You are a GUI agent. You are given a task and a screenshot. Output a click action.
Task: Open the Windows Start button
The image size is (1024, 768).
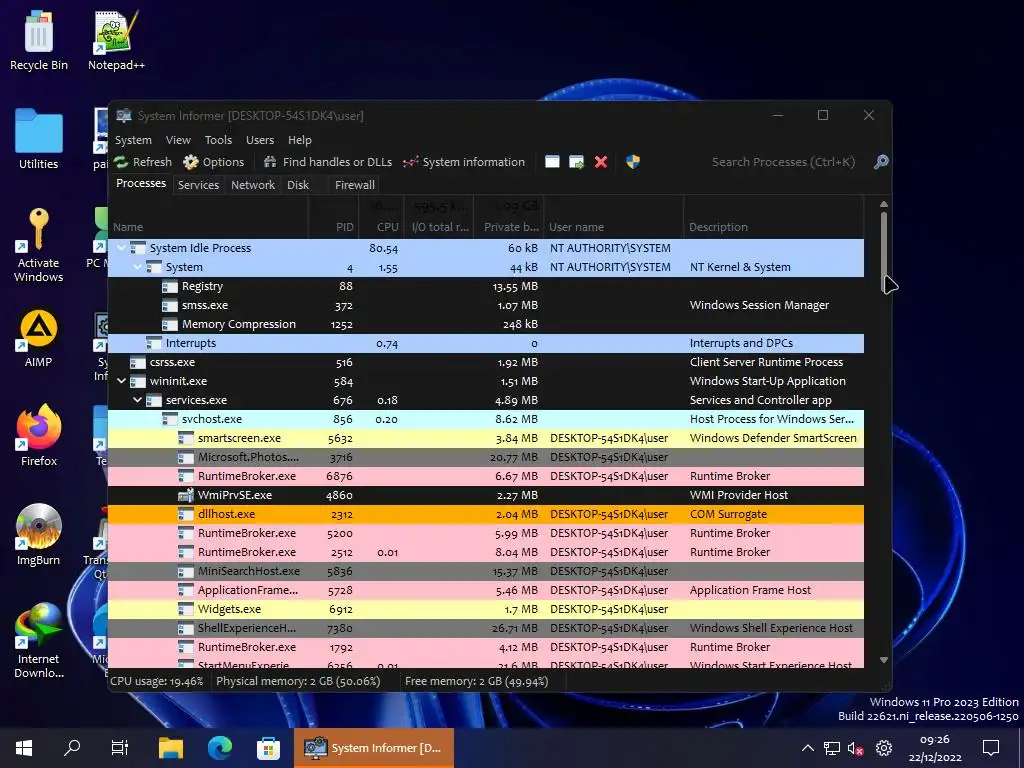pyautogui.click(x=24, y=748)
